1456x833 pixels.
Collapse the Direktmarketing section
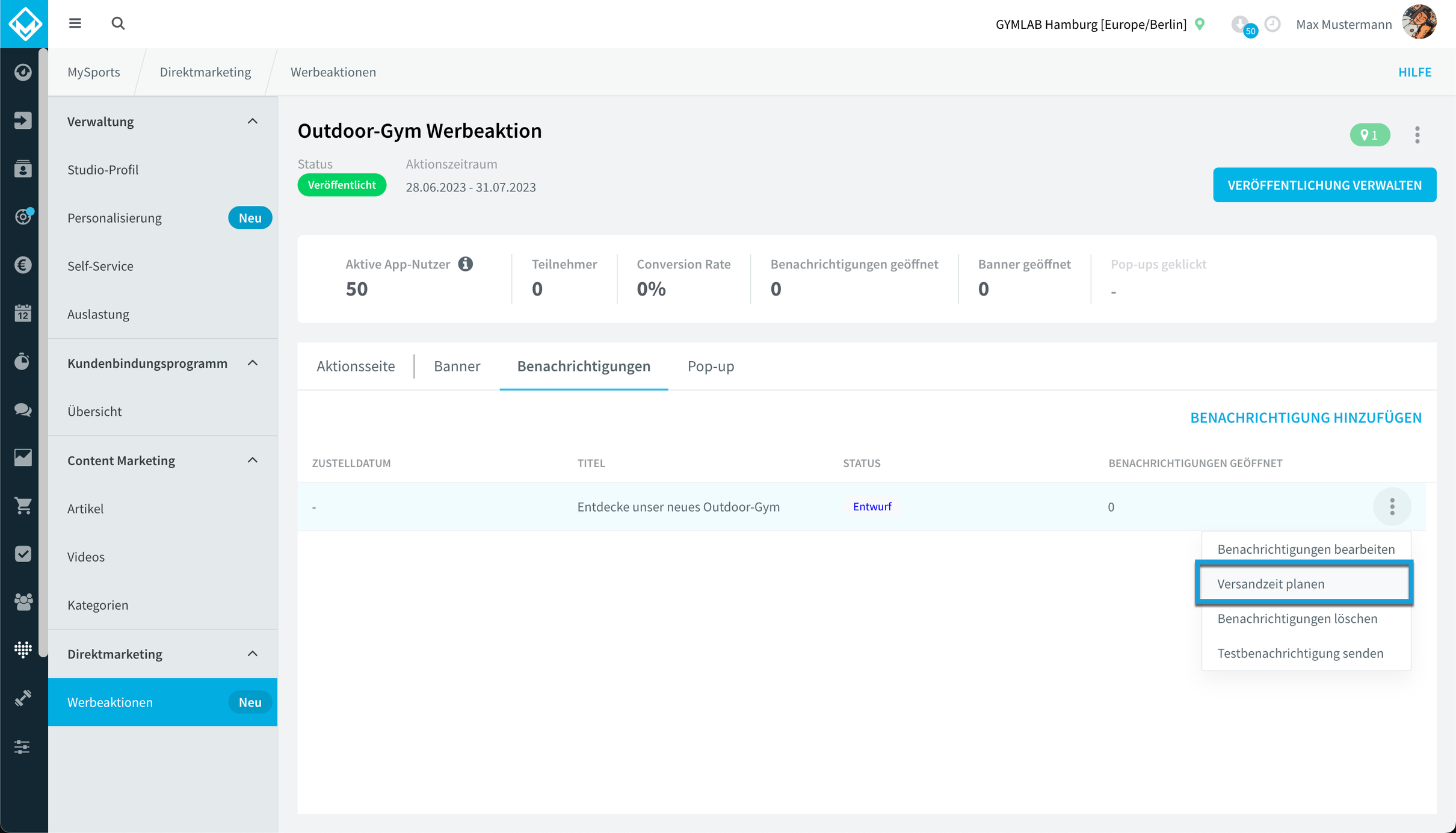point(253,654)
